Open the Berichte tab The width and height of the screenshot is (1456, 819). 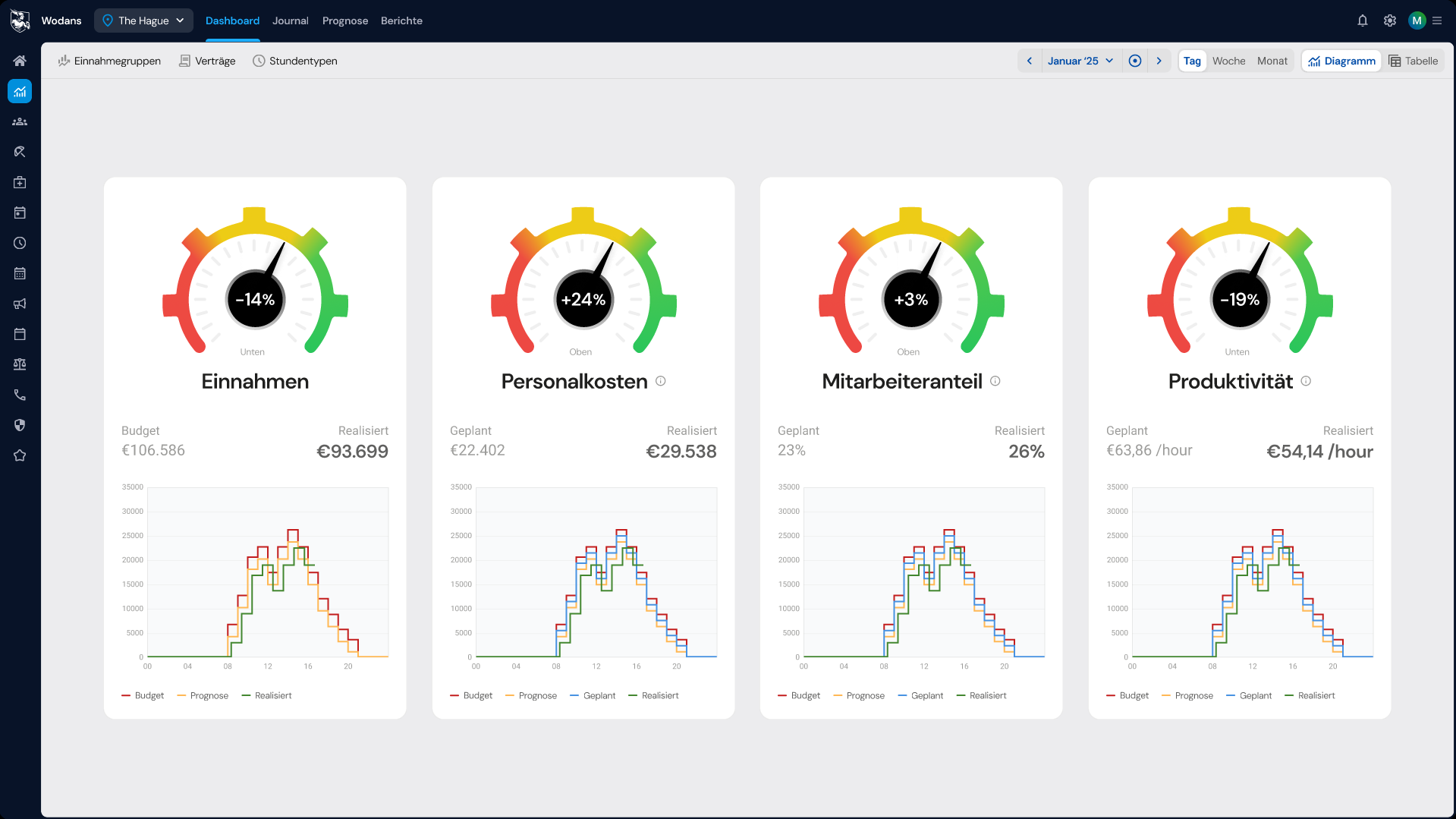(x=401, y=20)
